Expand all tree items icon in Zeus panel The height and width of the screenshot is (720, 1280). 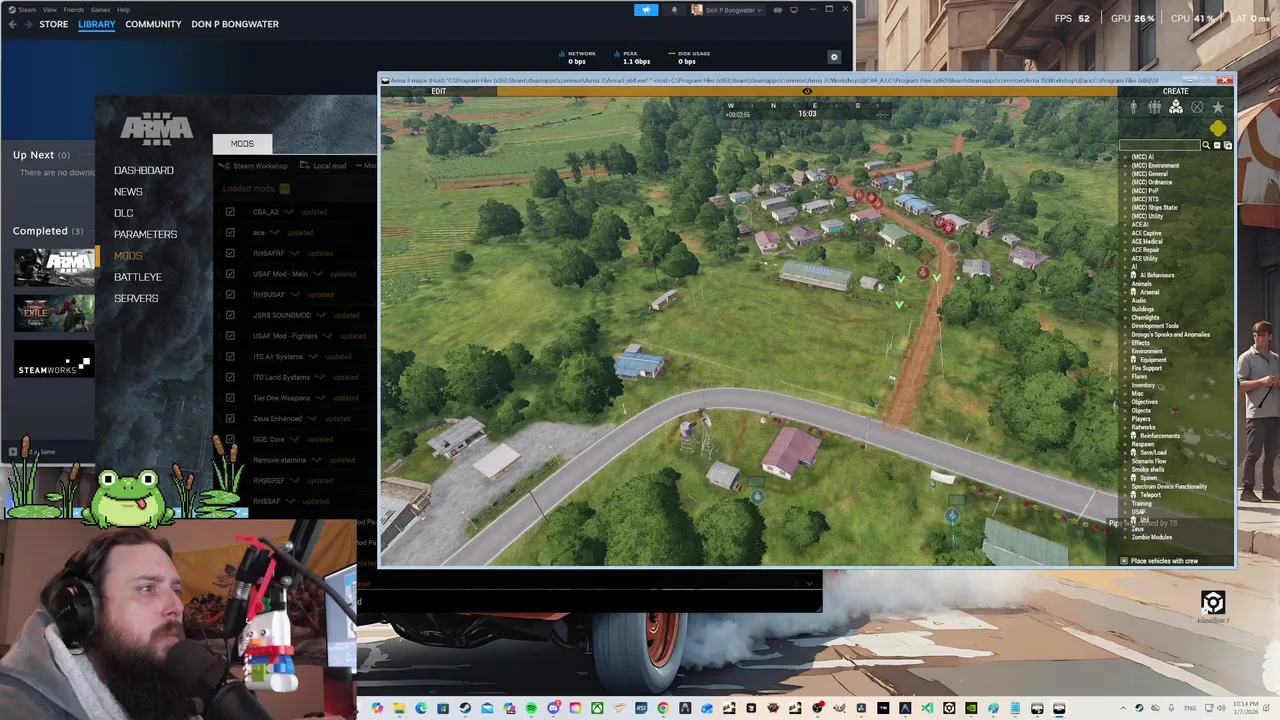tap(1228, 145)
